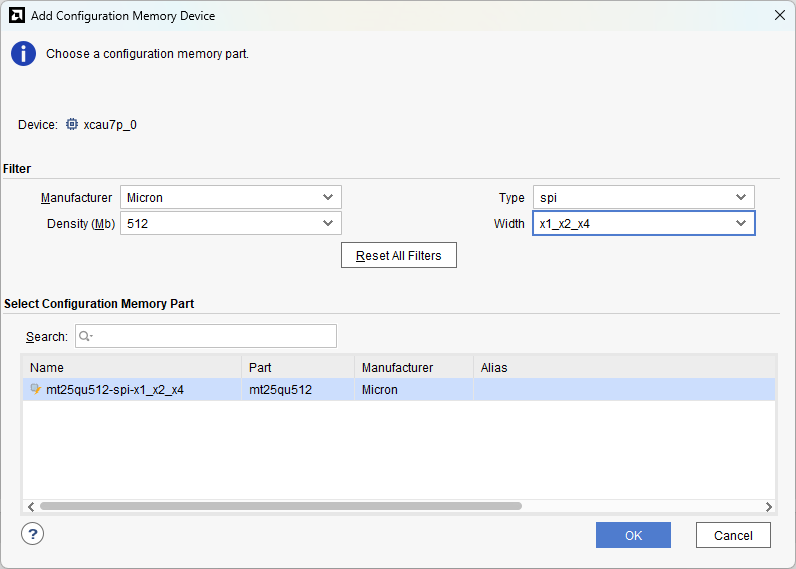Expand the Width dropdown
This screenshot has height=569, width=796.
coord(643,223)
